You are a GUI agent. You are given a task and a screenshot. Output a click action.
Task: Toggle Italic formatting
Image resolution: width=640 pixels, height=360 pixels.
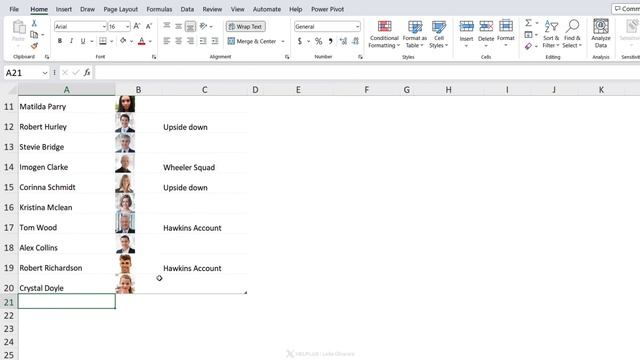click(71, 41)
